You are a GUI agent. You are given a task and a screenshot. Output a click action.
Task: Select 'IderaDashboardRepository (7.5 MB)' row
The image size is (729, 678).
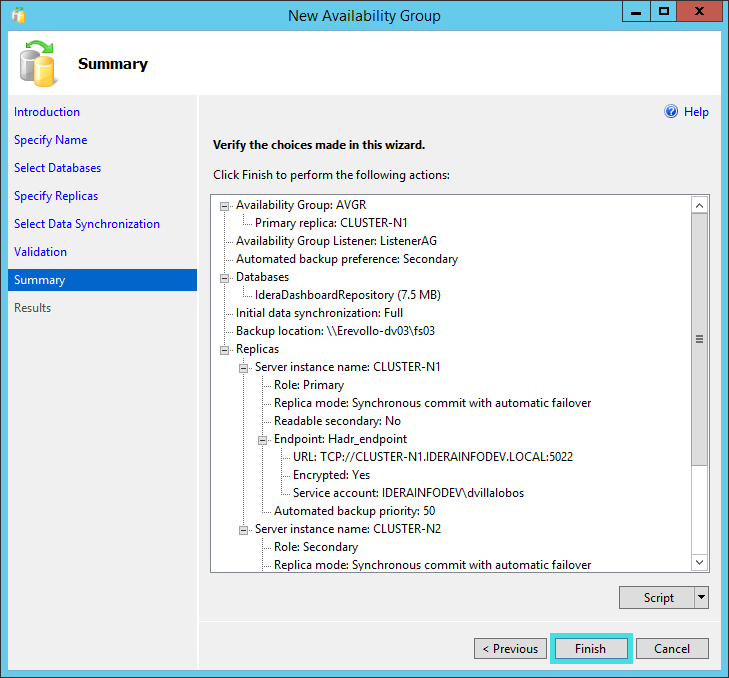pyautogui.click(x=348, y=295)
